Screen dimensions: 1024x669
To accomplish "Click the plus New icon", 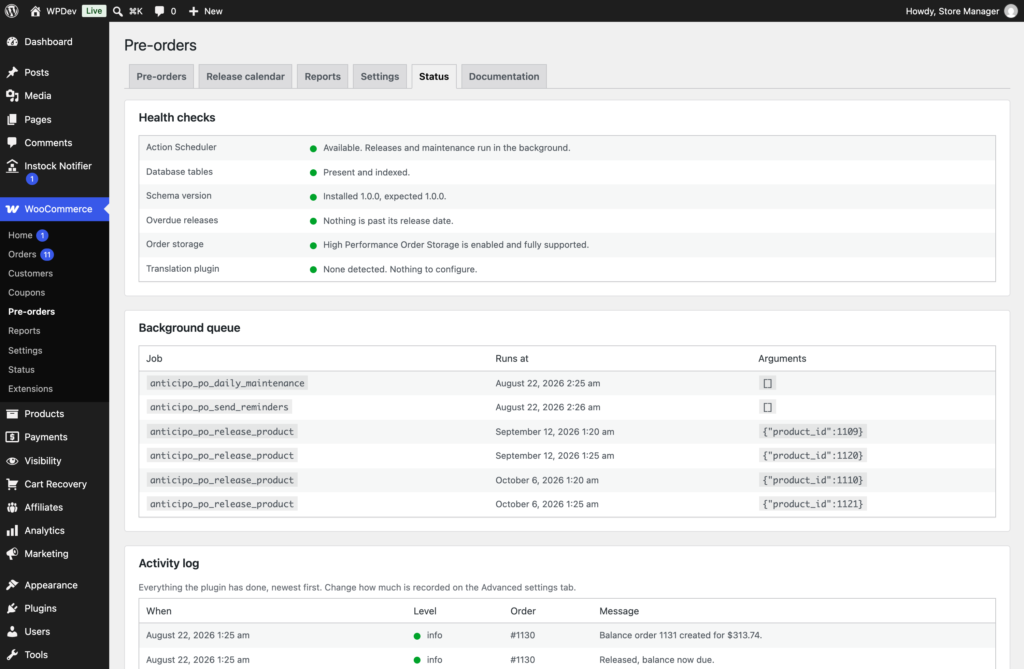I will coord(193,11).
